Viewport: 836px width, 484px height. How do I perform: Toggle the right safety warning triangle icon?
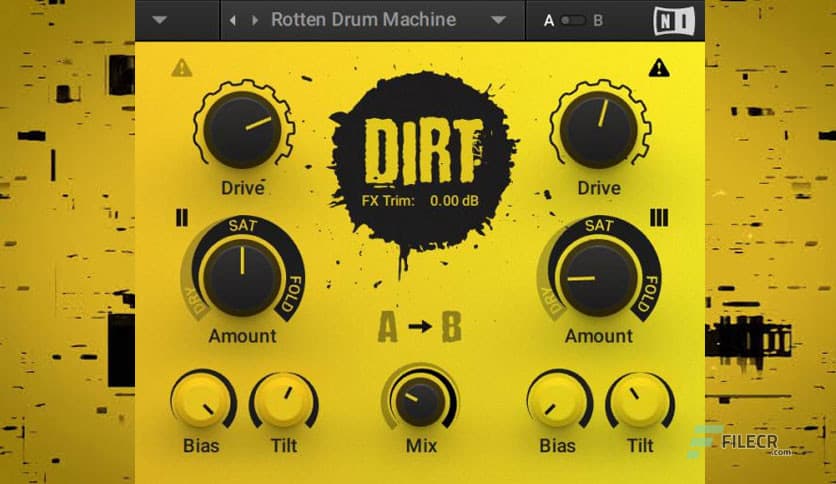pos(659,68)
